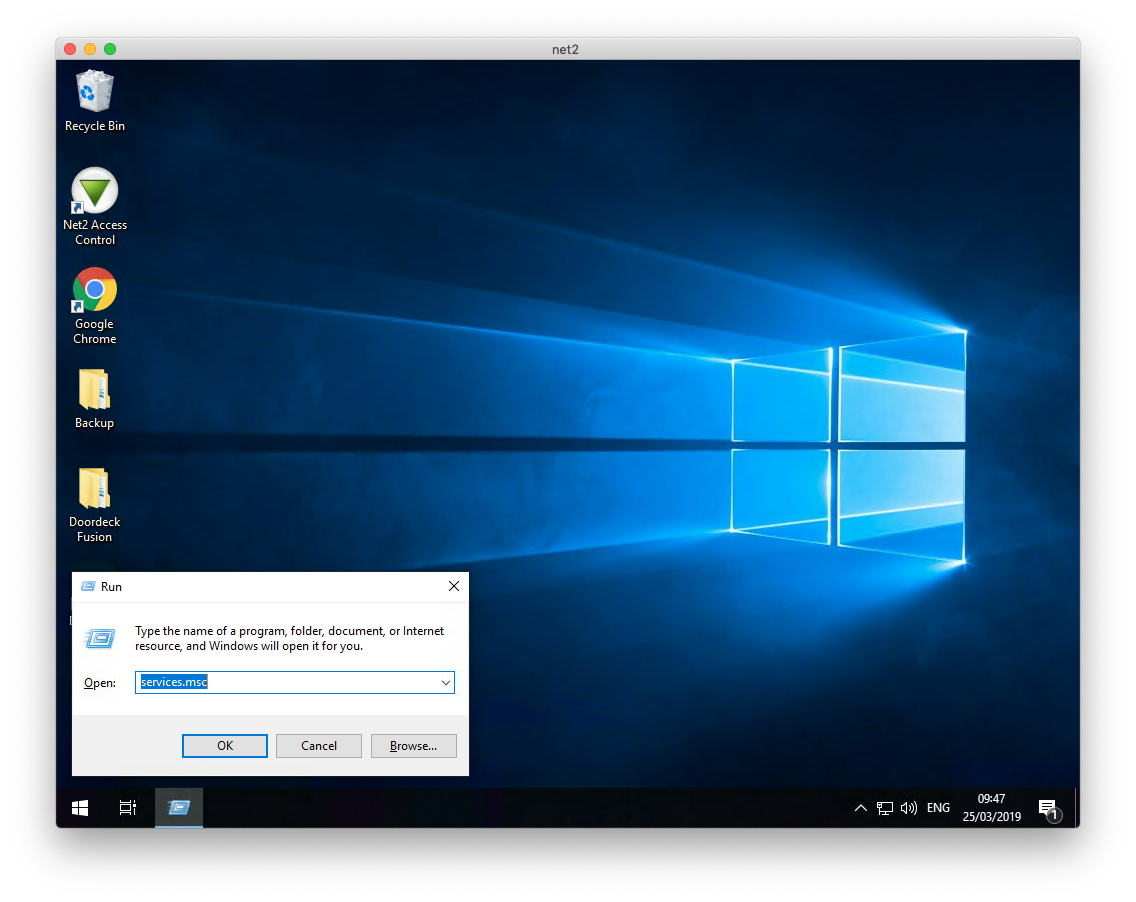This screenshot has height=902, width=1136.
Task: Open the calendar via the clock display
Action: click(x=991, y=807)
